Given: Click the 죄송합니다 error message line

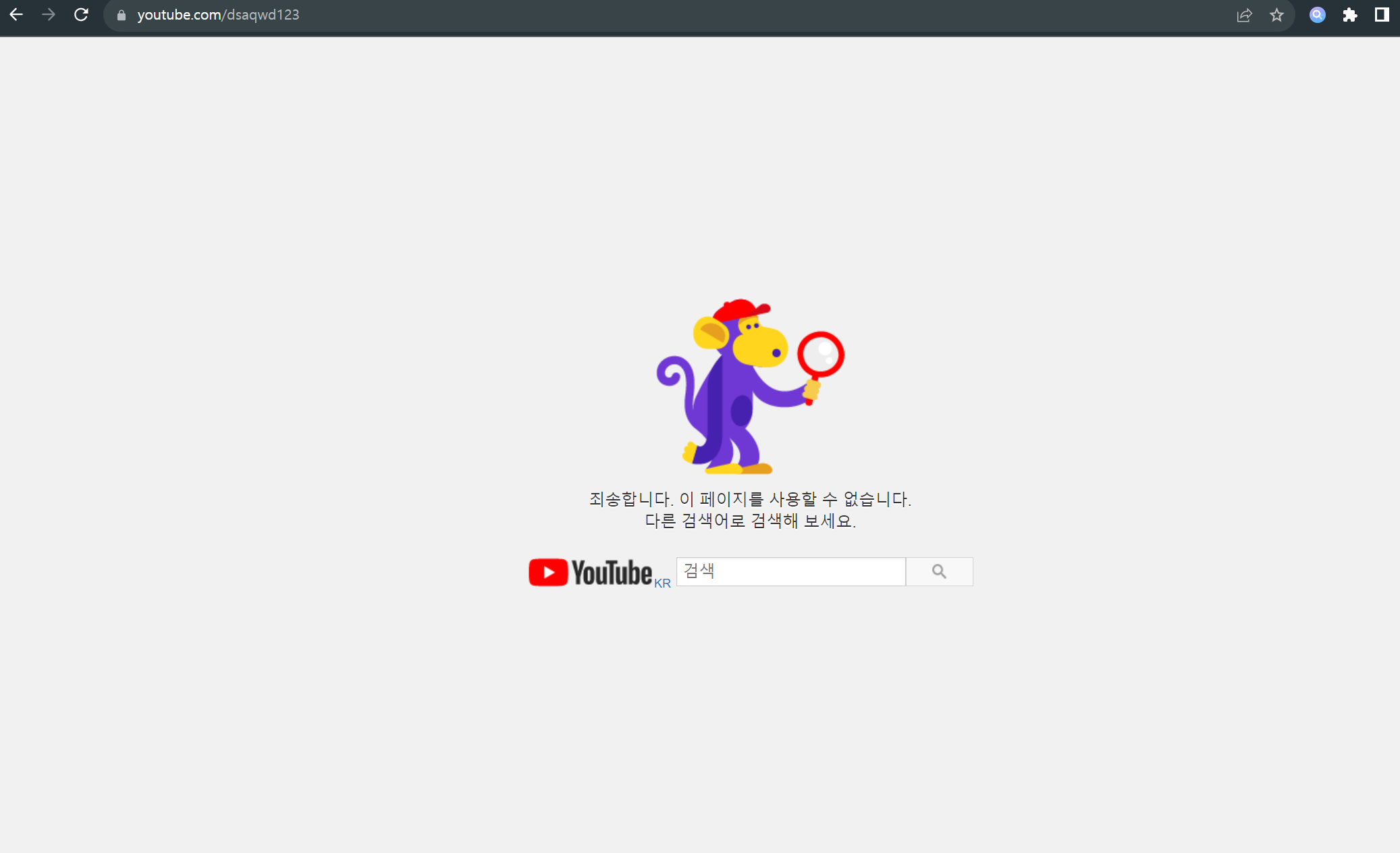Looking at the screenshot, I should (750, 499).
